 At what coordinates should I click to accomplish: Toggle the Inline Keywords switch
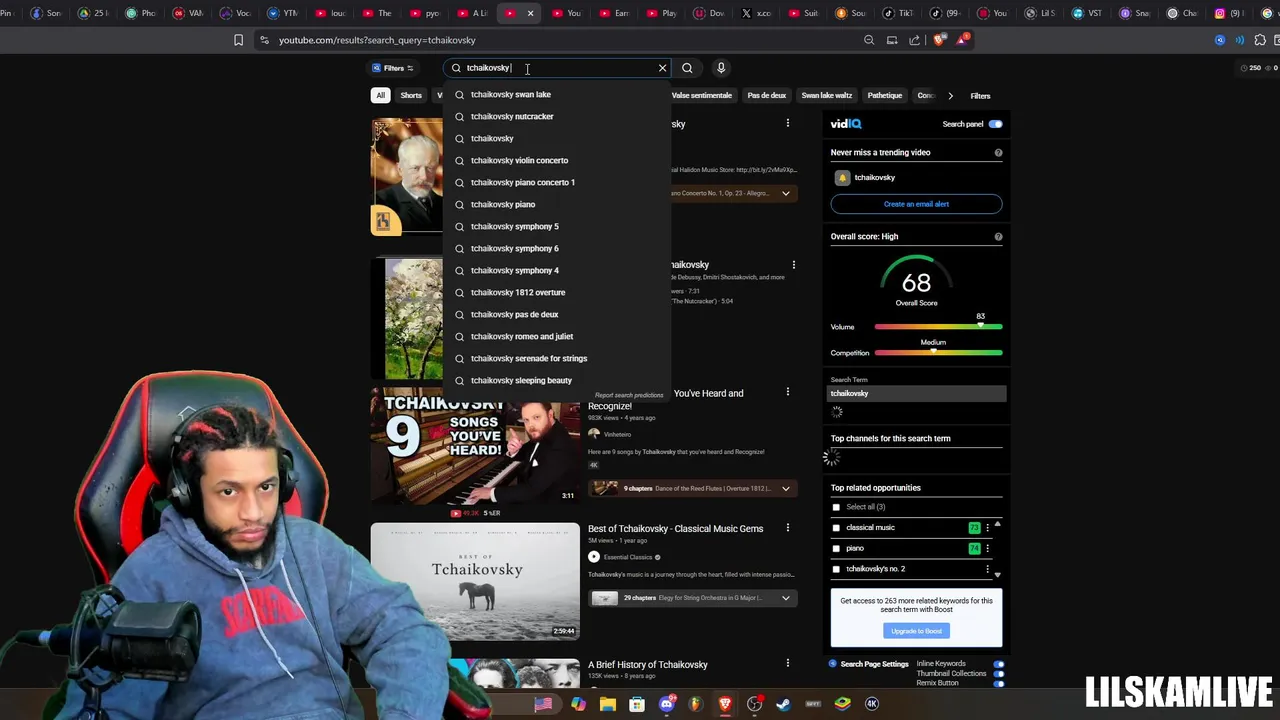[998, 664]
